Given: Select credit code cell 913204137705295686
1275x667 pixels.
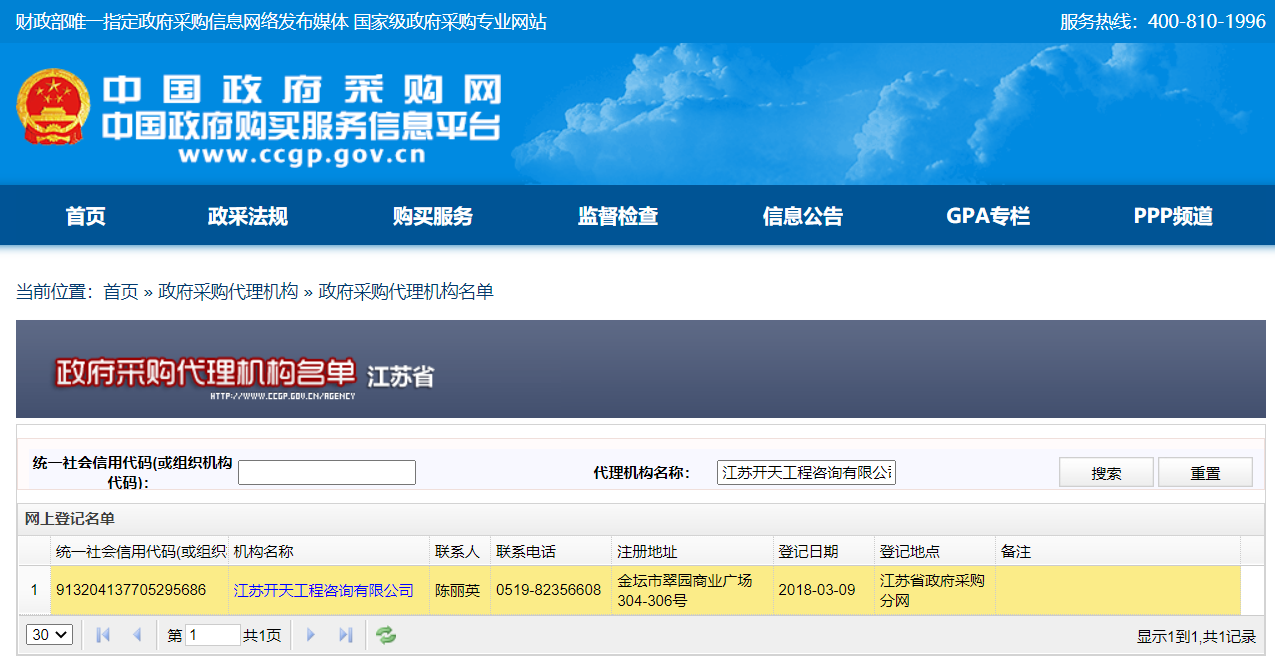Looking at the screenshot, I should click(x=140, y=590).
